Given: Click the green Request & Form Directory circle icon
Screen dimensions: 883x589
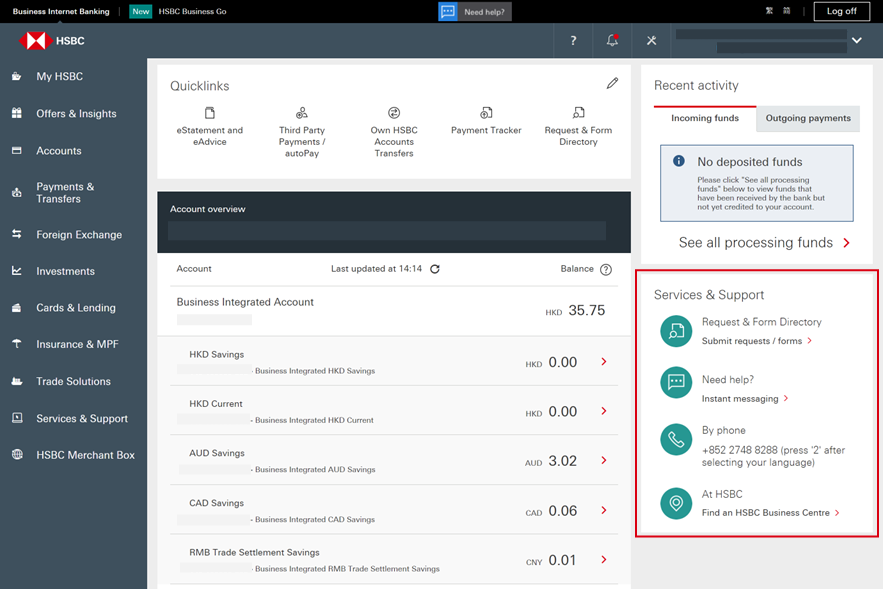Looking at the screenshot, I should click(676, 331).
